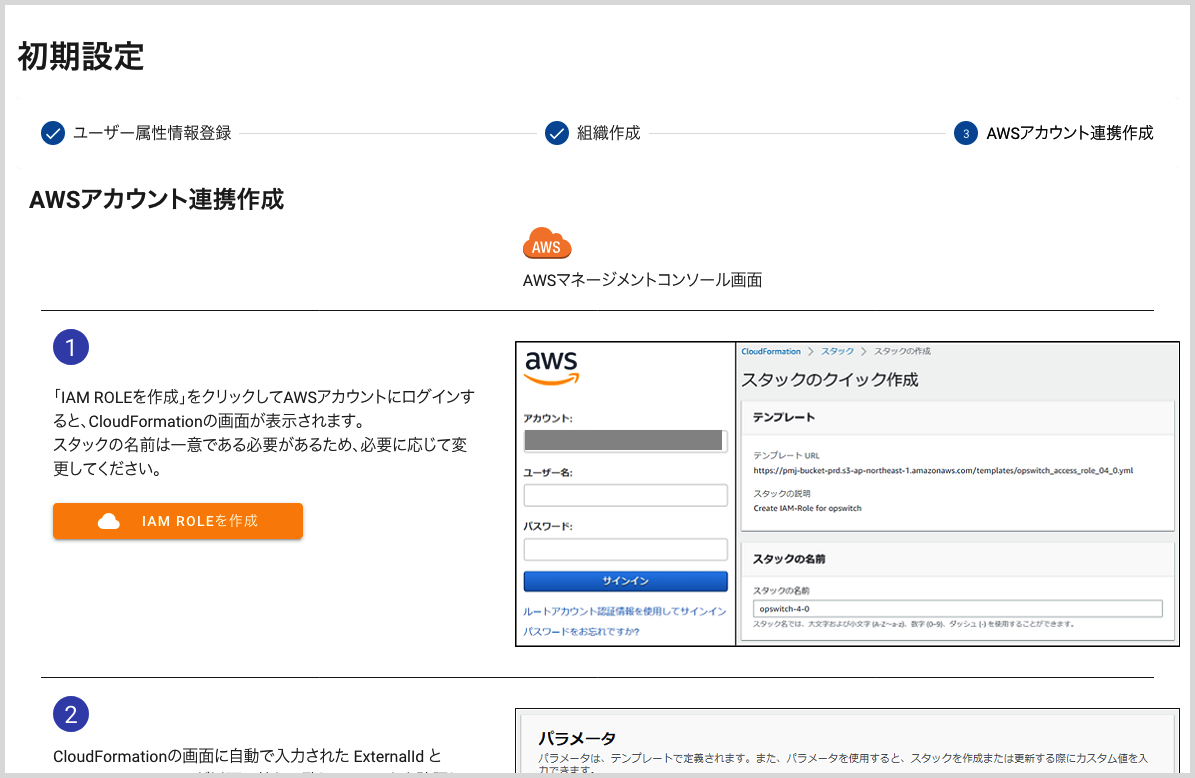Click the blue step 1 number badge
The image size is (1195, 778).
pyautogui.click(x=71, y=347)
